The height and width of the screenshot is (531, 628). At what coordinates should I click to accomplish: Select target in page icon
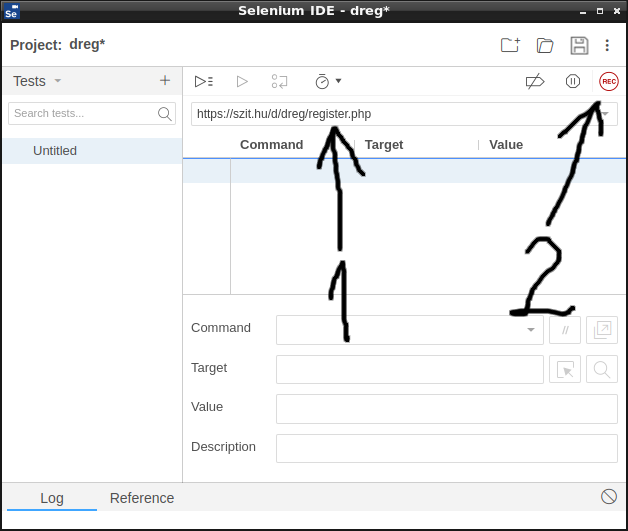pos(565,369)
